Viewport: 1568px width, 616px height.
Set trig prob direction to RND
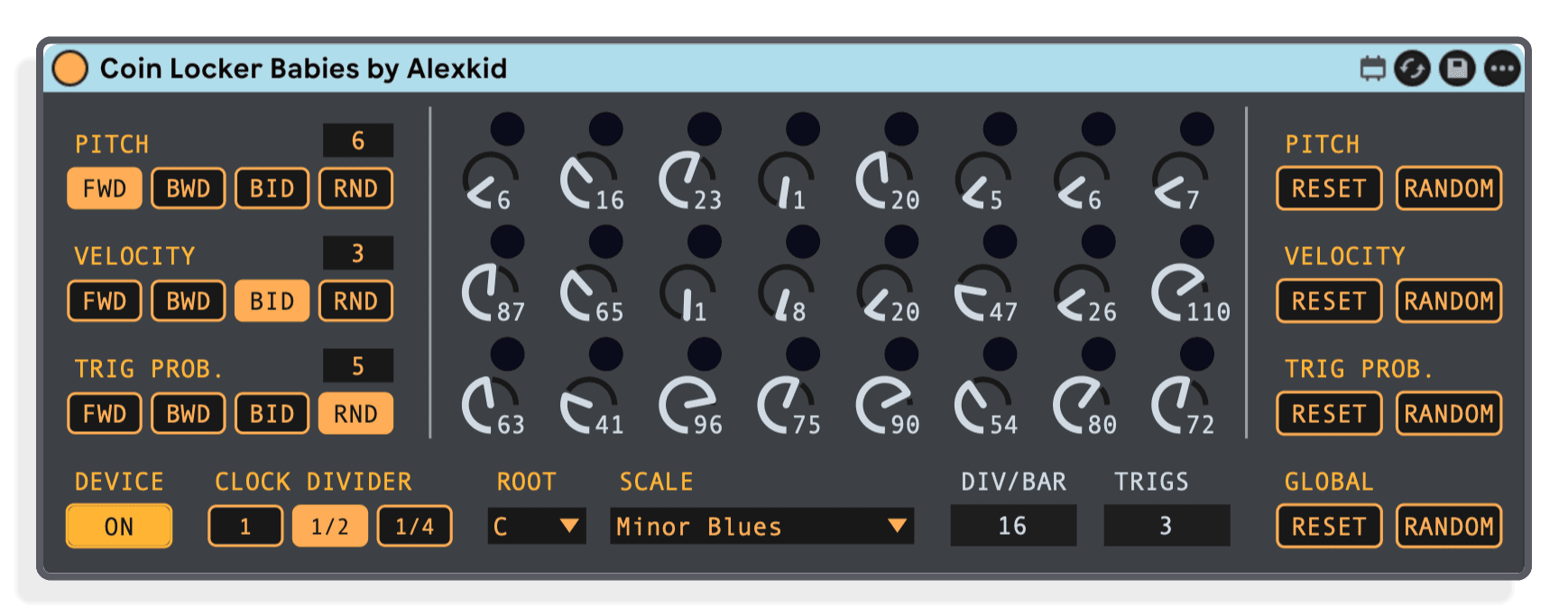click(x=356, y=414)
